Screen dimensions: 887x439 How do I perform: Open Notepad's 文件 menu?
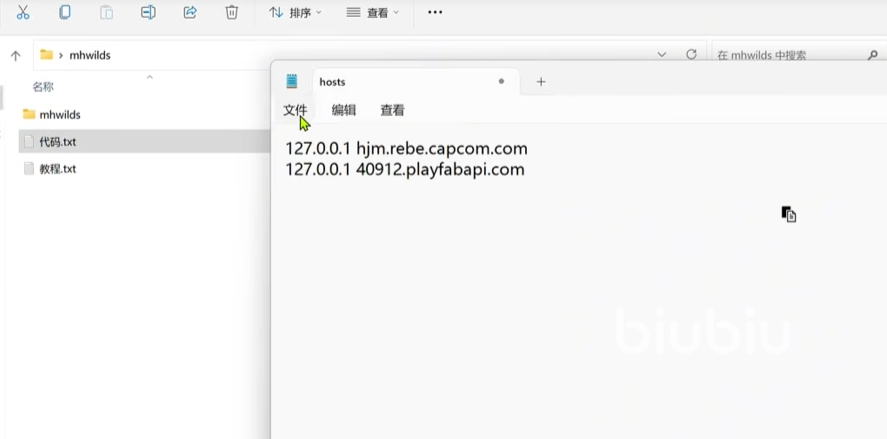click(x=295, y=110)
